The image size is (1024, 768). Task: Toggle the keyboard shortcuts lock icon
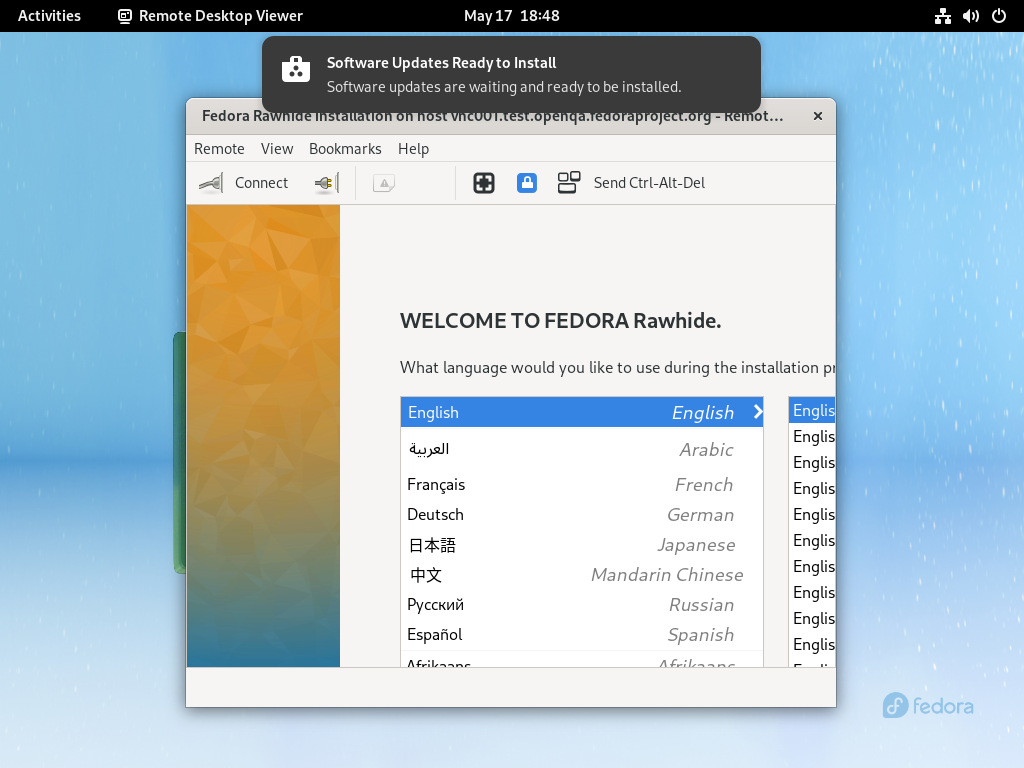tap(527, 183)
